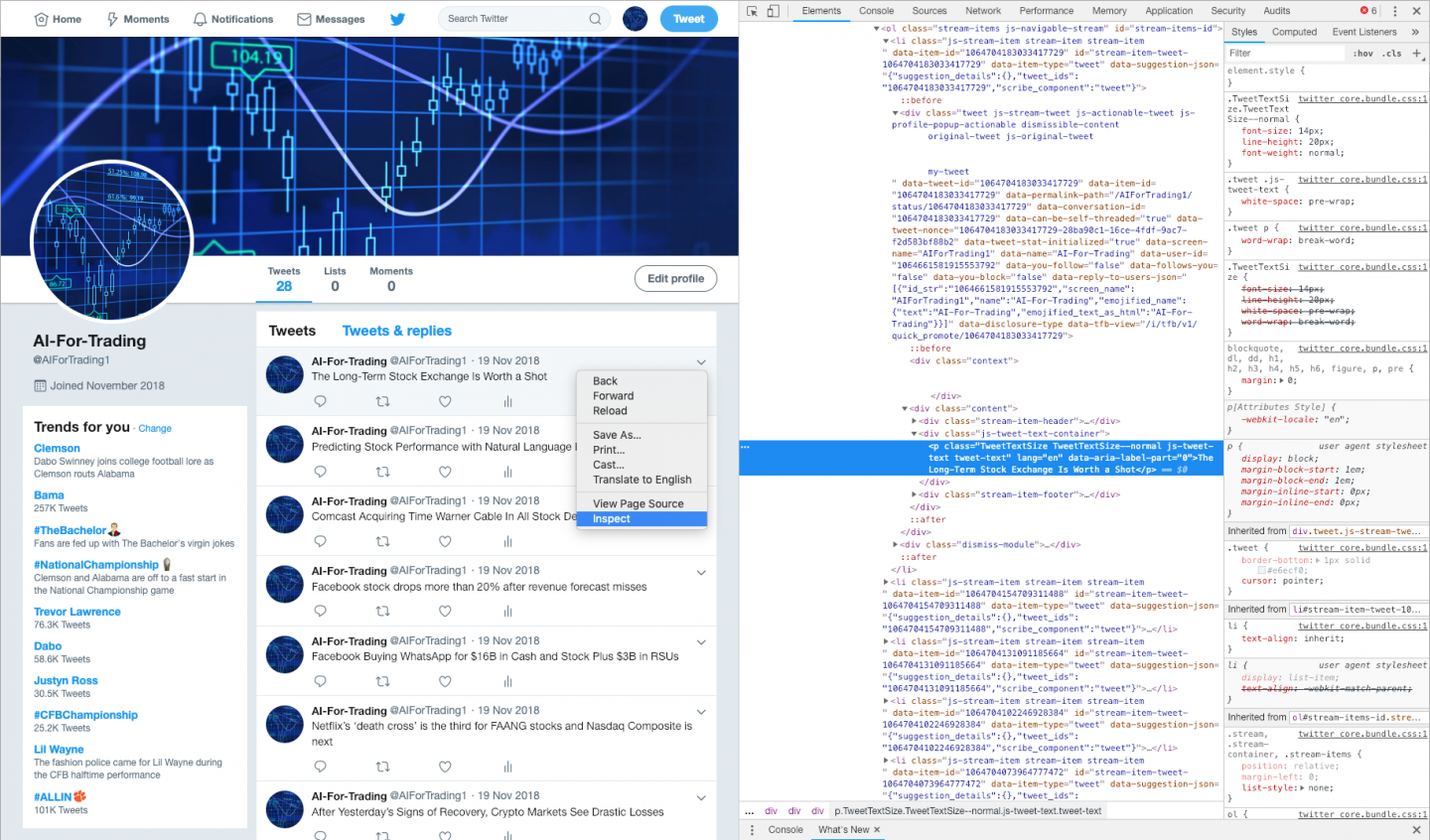Open the Tweets & replies link

coord(396,331)
